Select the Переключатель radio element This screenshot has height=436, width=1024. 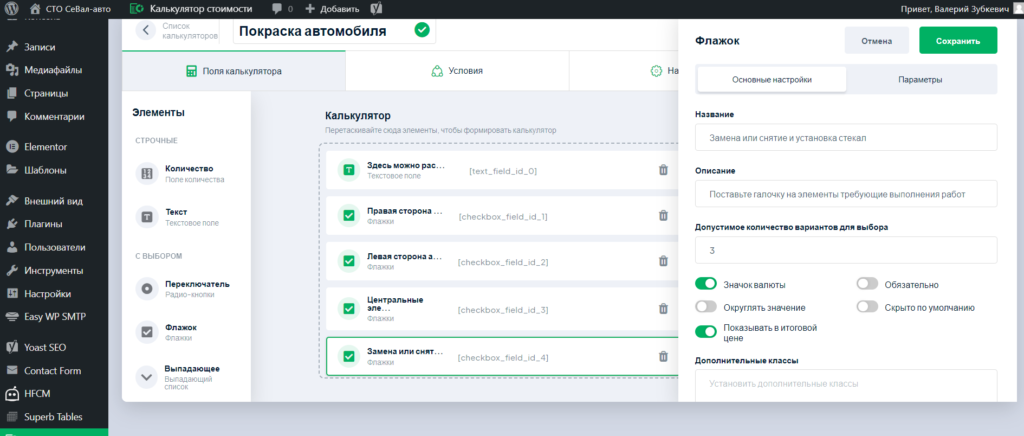pyautogui.click(x=185, y=288)
